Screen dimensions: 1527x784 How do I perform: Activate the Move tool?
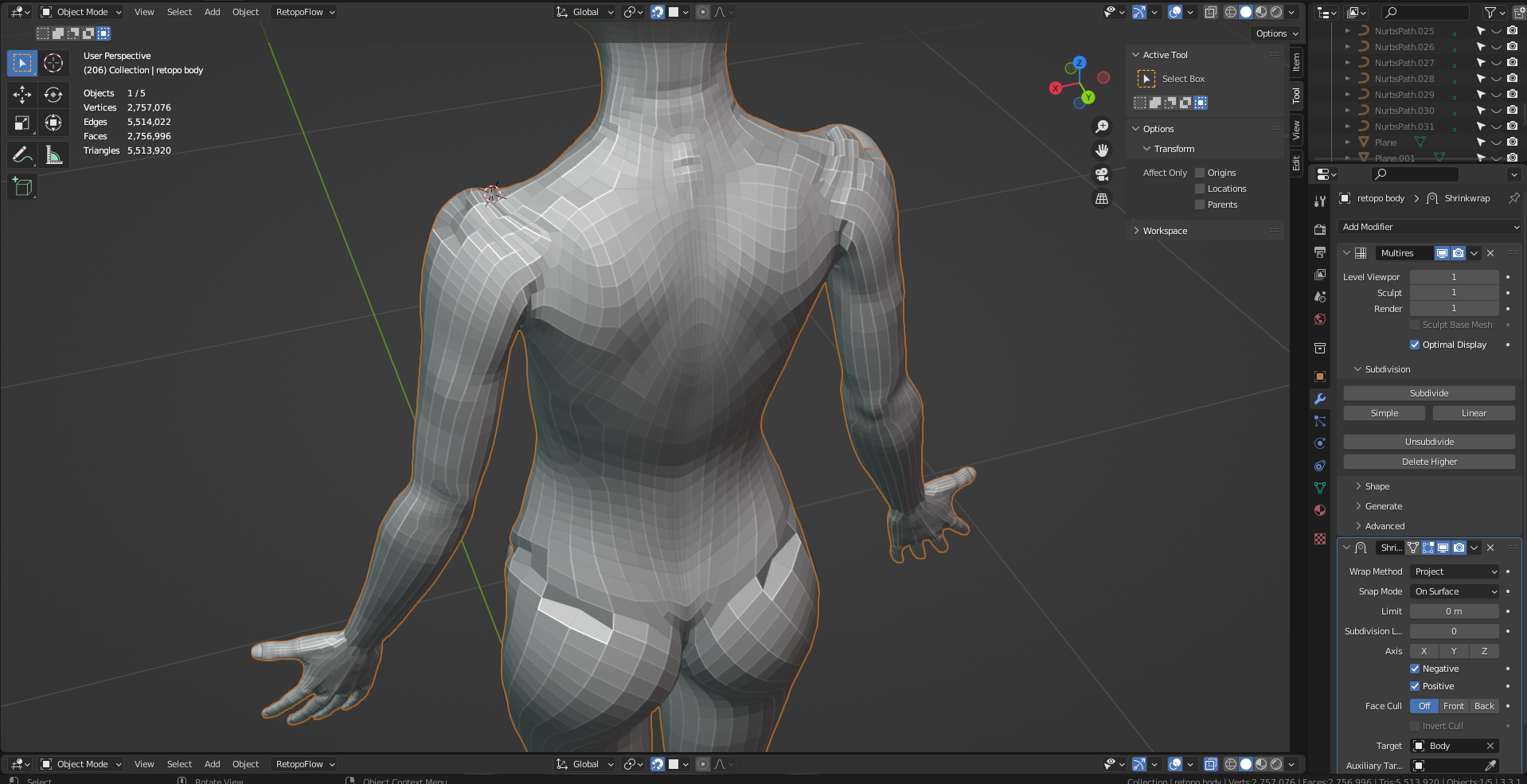pos(22,95)
